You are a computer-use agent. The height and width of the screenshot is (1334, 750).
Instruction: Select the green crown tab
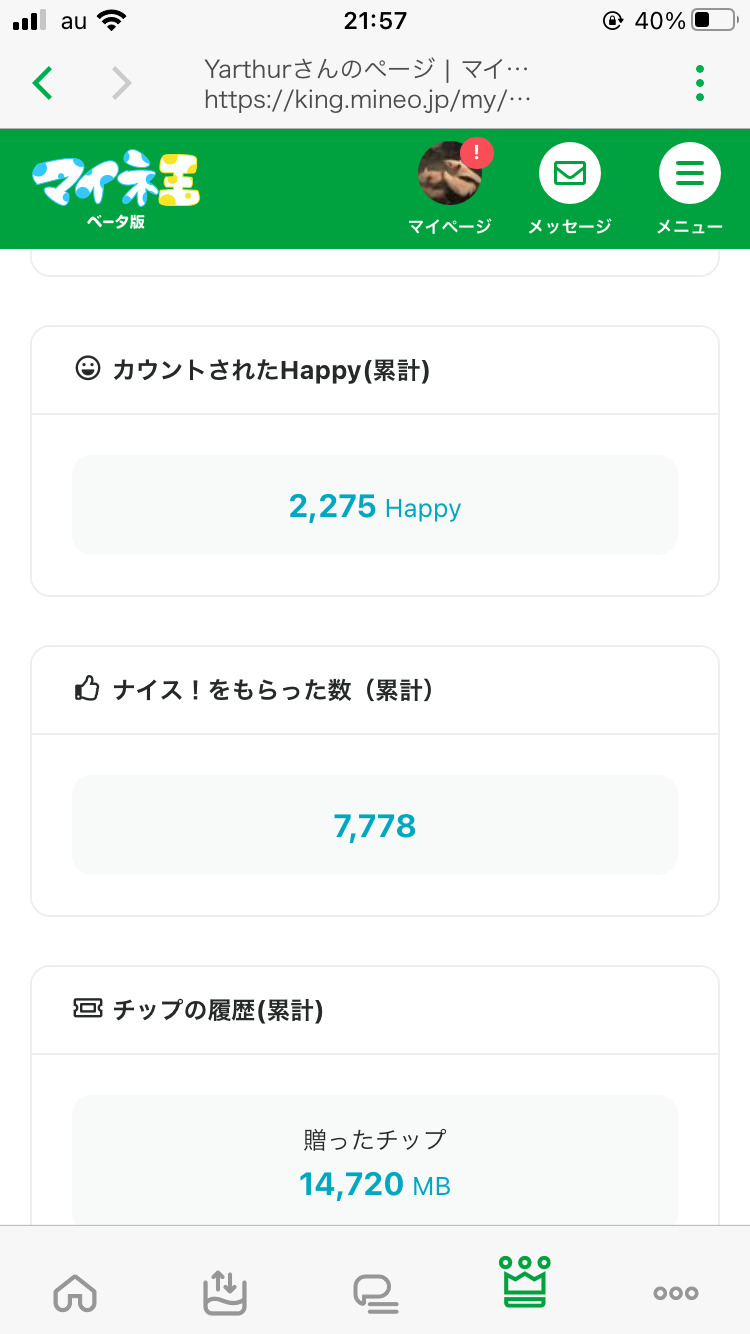point(525,1281)
